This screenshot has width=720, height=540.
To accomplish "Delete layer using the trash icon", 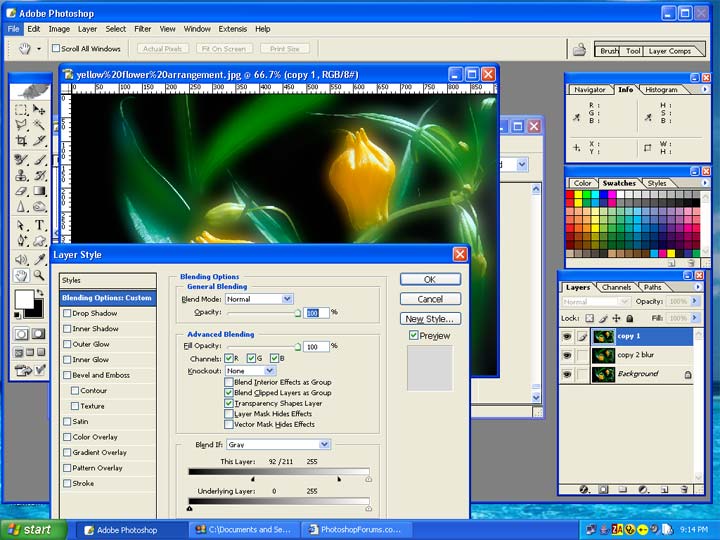I will click(x=684, y=490).
